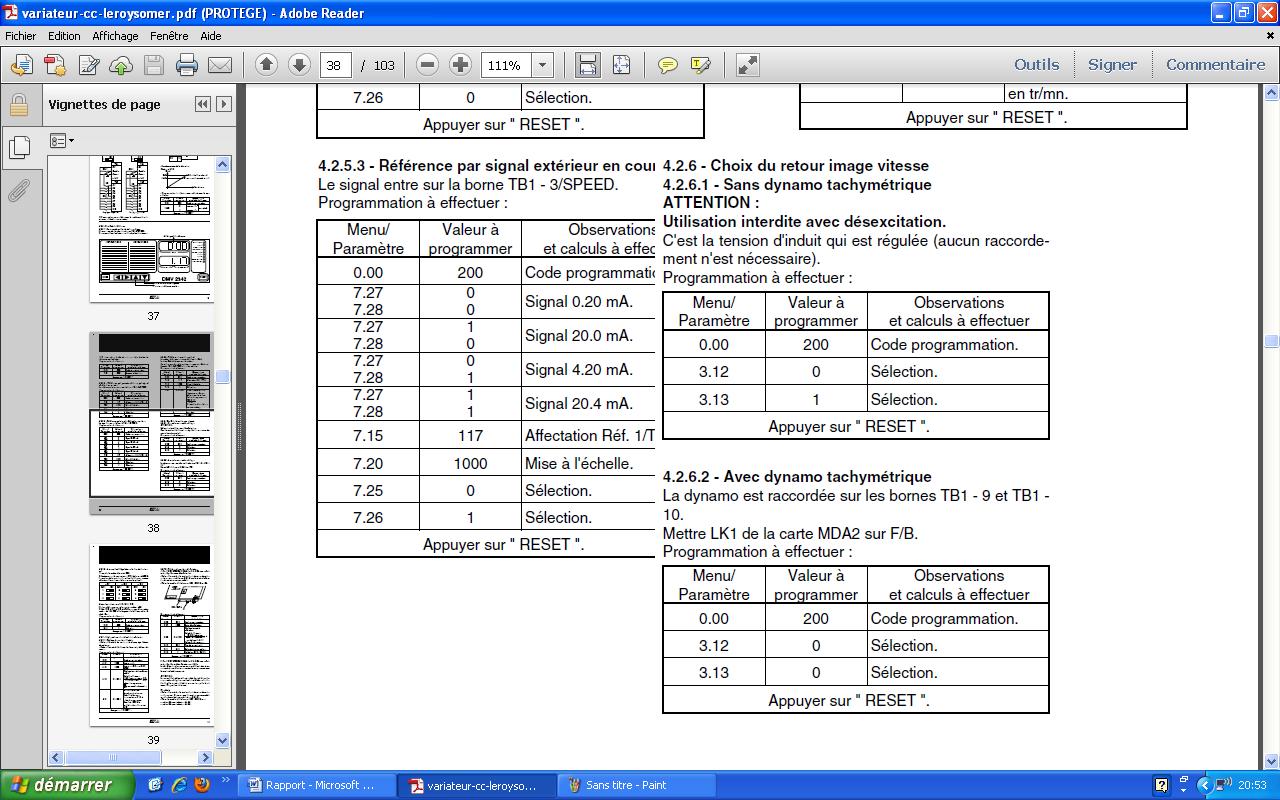Open the Outils pane

pos(1036,65)
